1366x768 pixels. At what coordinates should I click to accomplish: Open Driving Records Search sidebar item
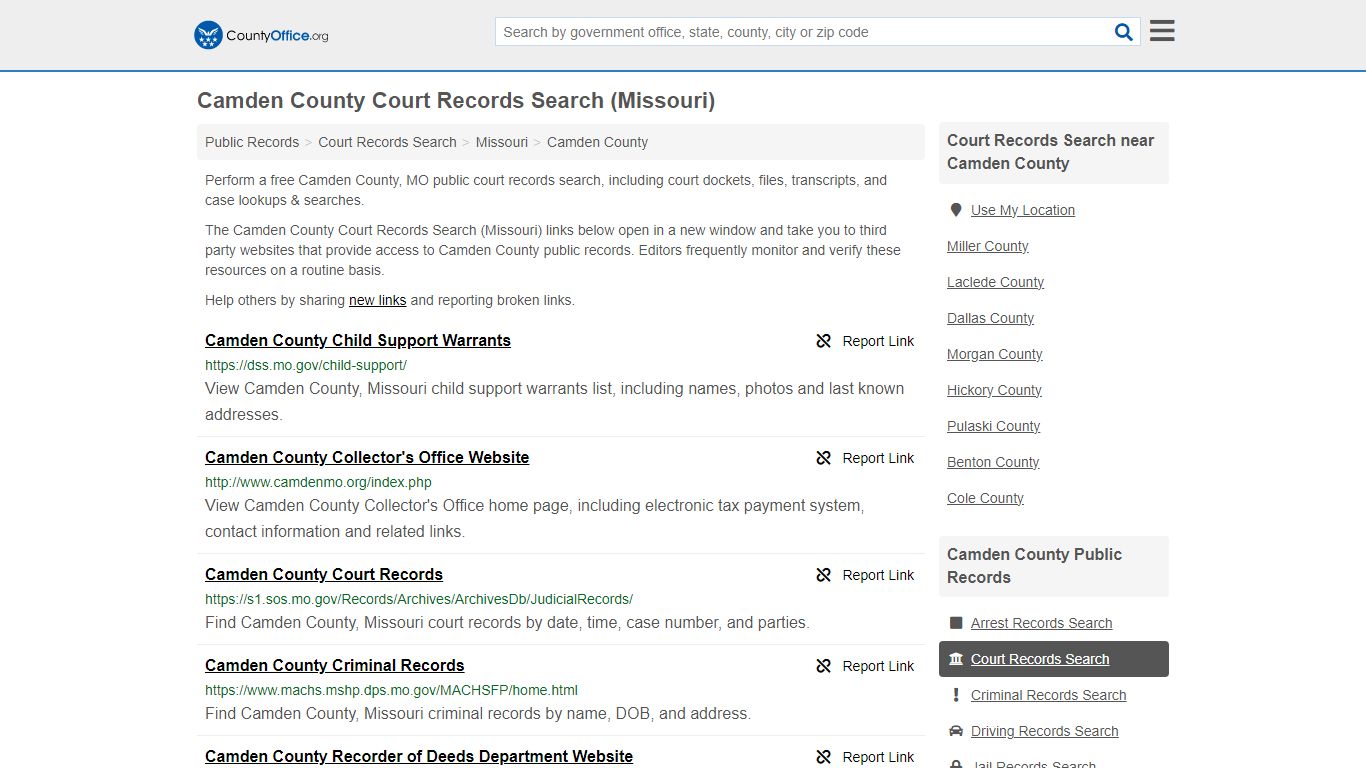point(1045,731)
